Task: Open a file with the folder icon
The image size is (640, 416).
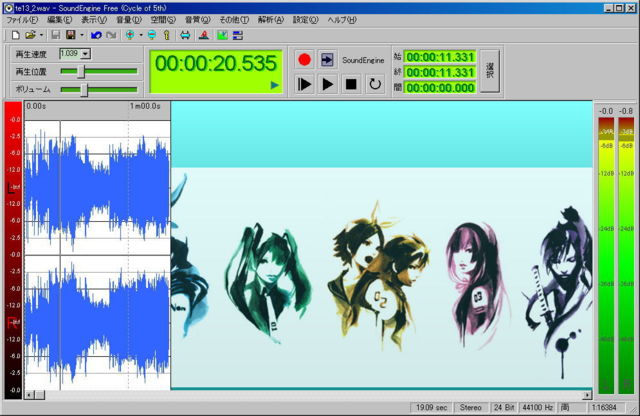Action: [30, 35]
